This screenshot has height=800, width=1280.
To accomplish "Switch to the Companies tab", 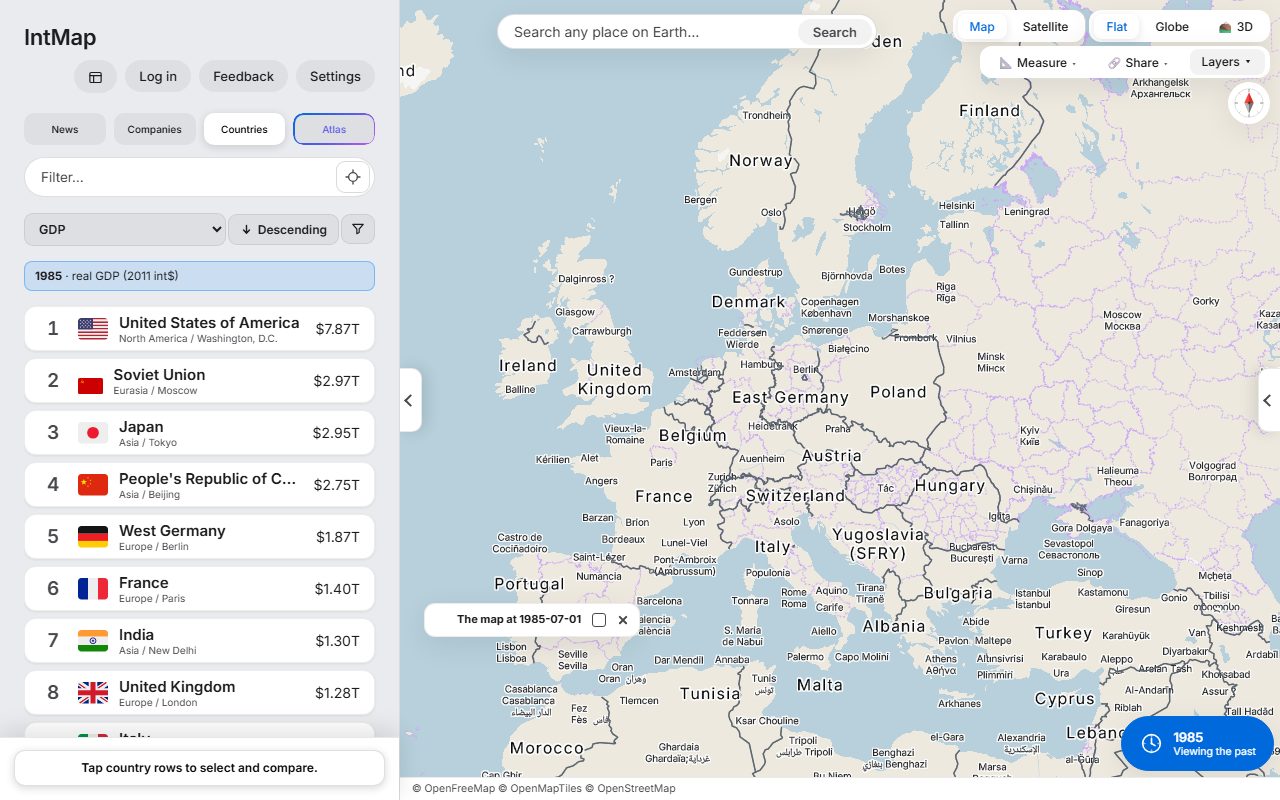I will click(x=155, y=129).
